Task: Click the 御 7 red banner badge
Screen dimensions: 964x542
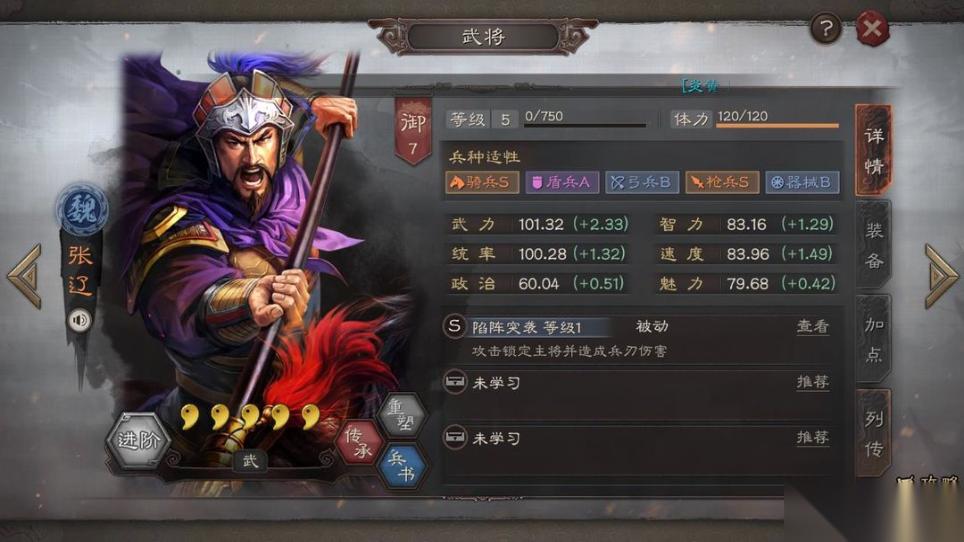Action: [x=413, y=130]
